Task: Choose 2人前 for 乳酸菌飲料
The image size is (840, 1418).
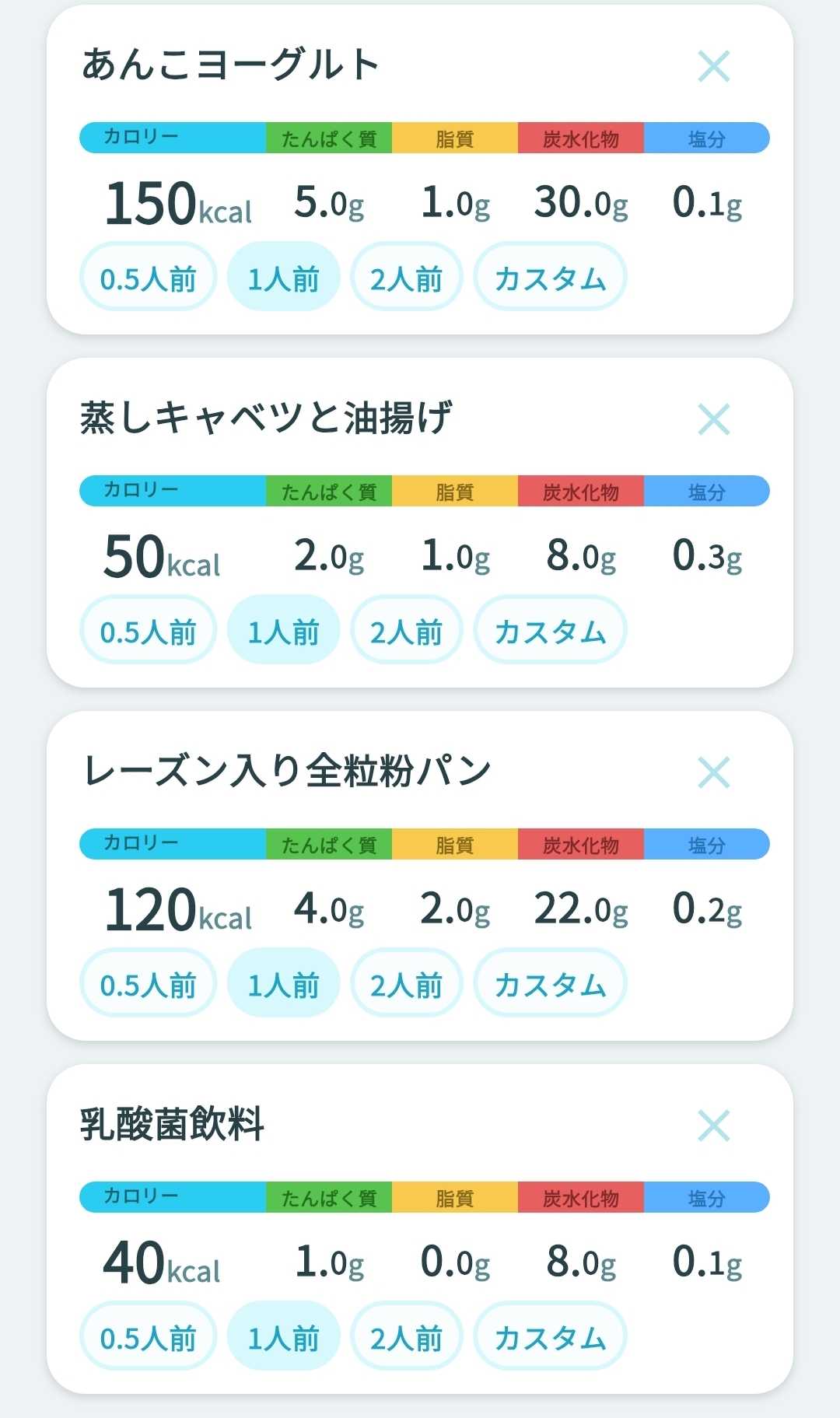Action: tap(406, 1336)
